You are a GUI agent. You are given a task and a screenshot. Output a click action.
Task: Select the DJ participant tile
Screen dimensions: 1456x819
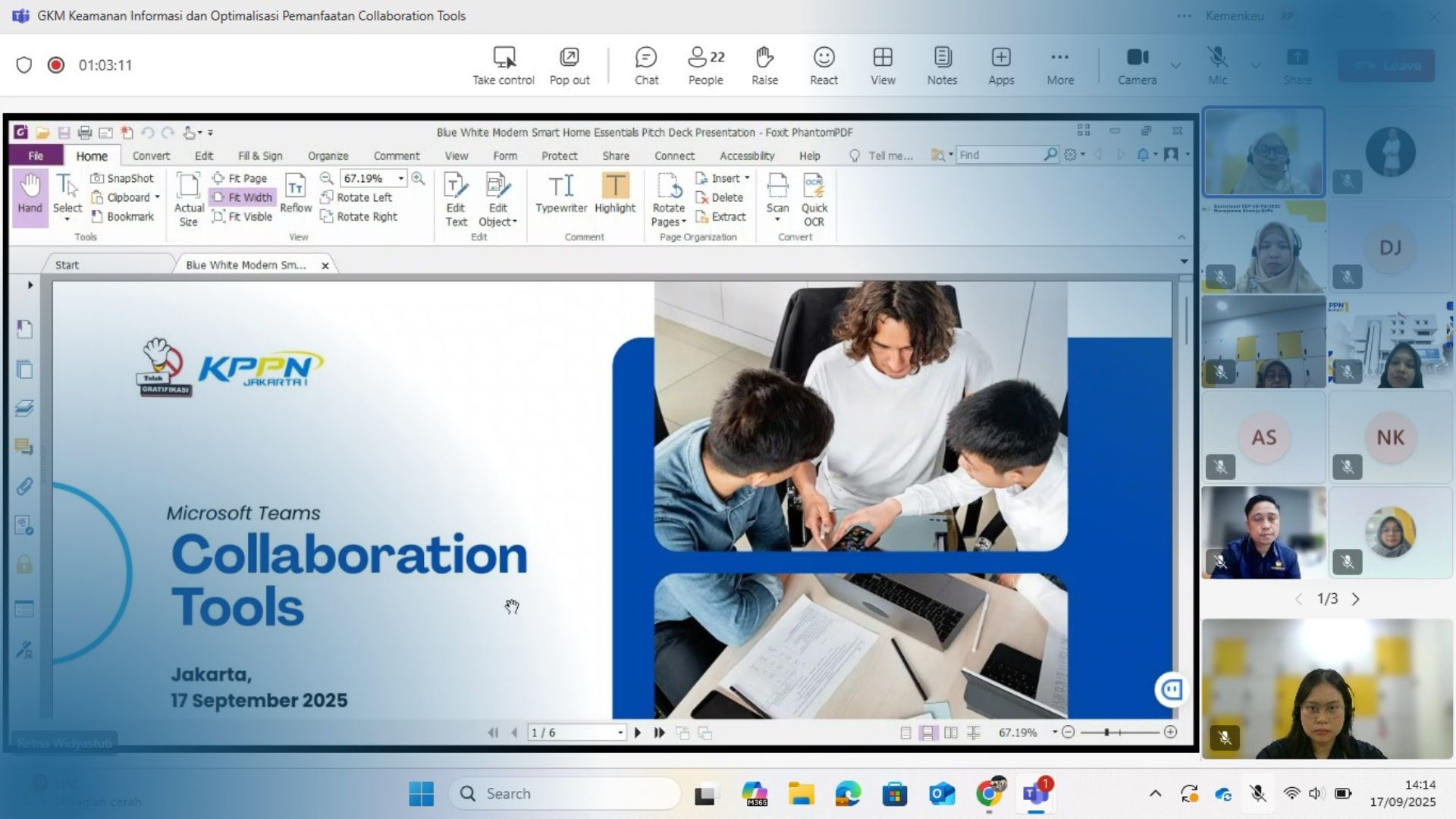point(1390,247)
